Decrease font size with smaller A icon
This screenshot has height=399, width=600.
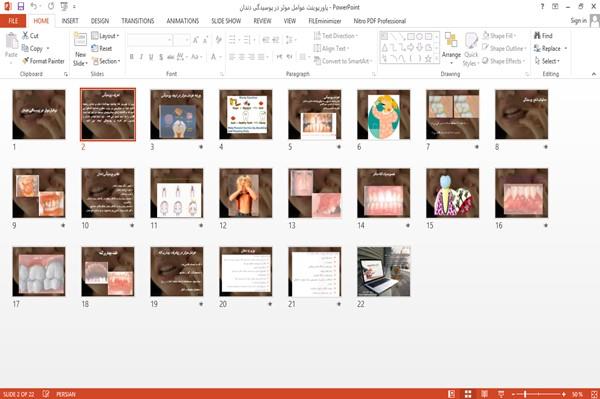(206, 40)
